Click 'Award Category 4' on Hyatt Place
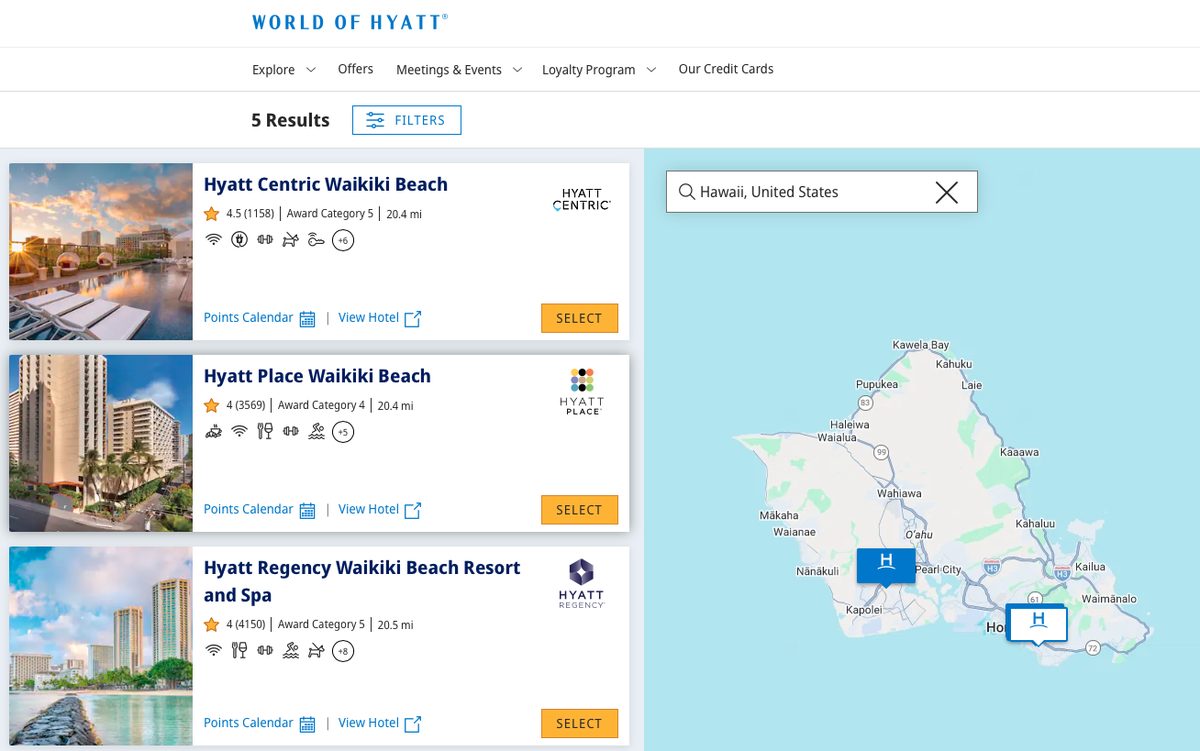1200x751 pixels. point(322,406)
